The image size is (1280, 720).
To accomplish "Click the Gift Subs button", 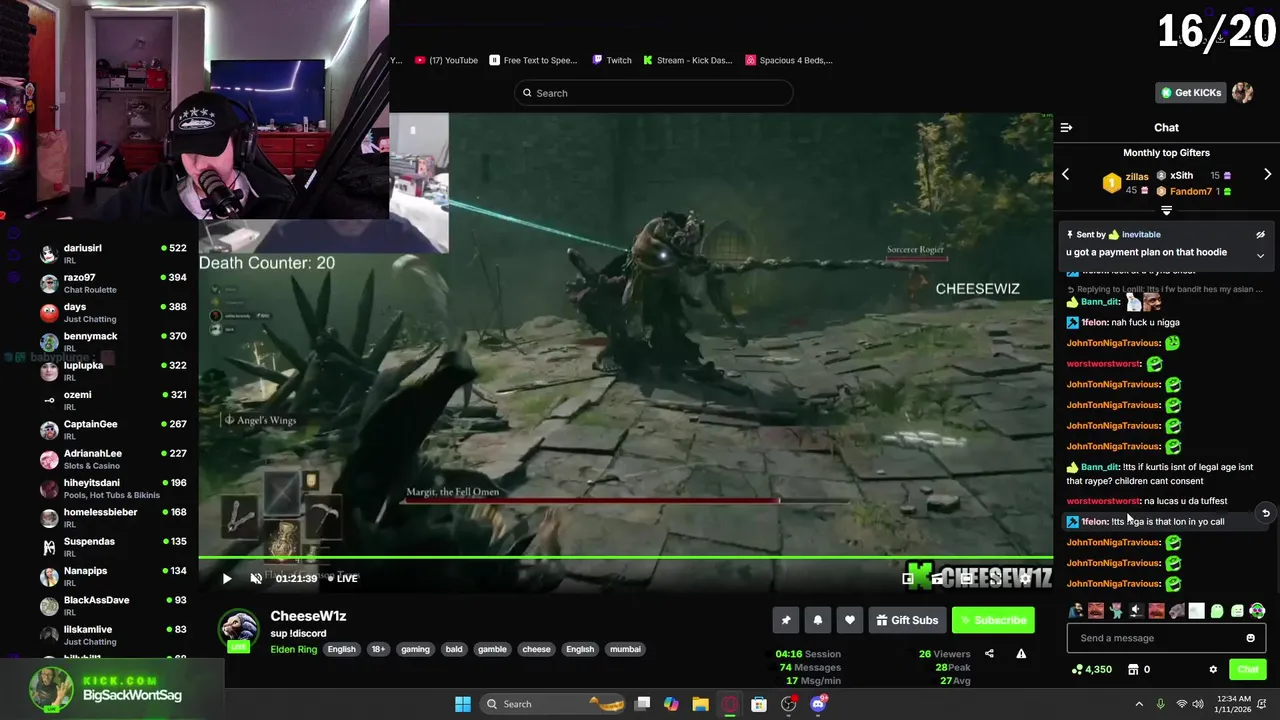I will (x=907, y=620).
